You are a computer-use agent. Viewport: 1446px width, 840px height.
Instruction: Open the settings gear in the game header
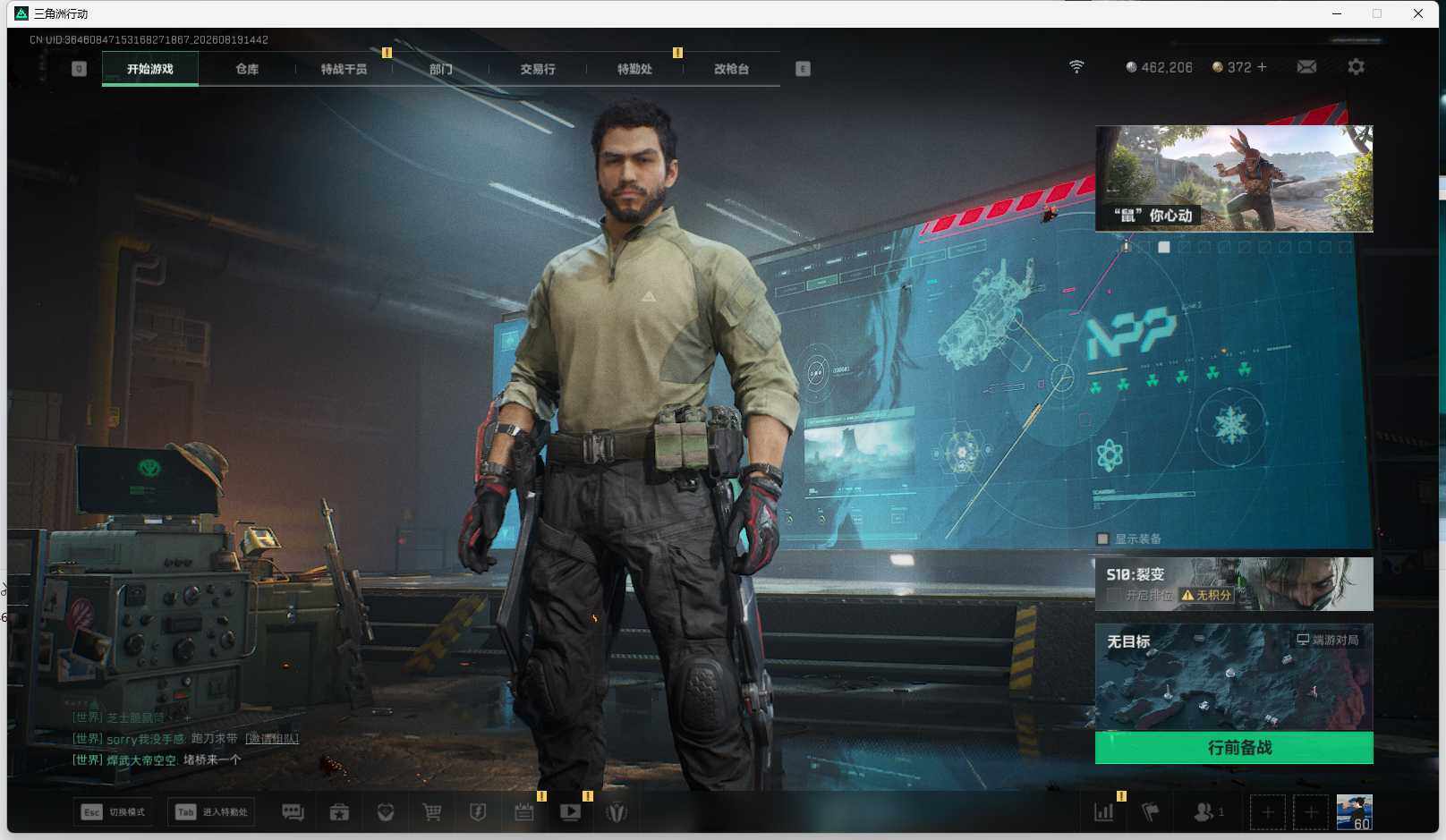(x=1356, y=67)
